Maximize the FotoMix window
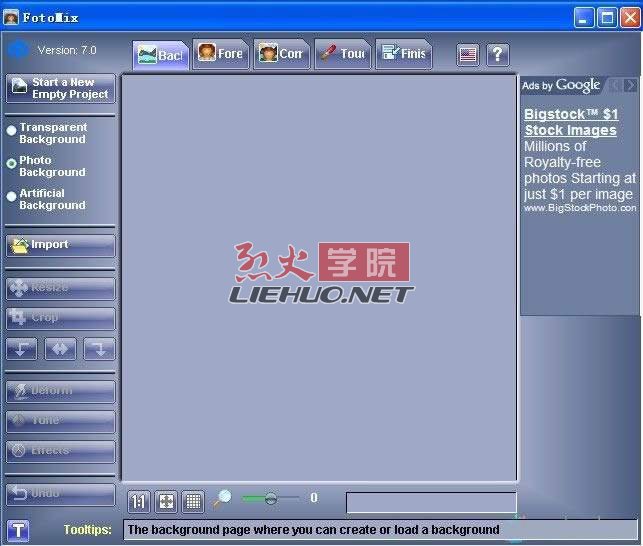This screenshot has height=546, width=643. point(607,18)
